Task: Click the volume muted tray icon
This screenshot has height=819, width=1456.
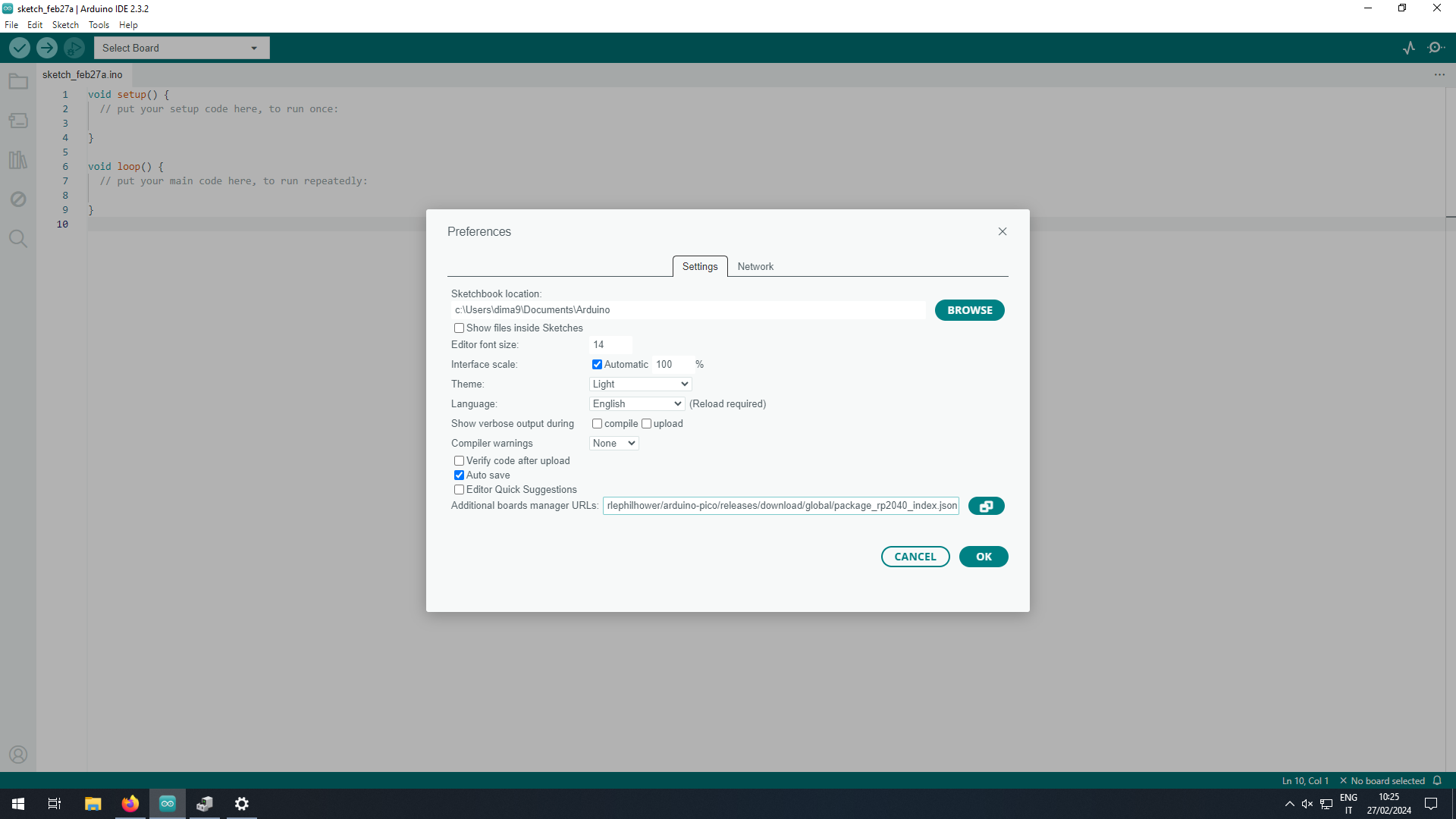Action: (x=1307, y=804)
